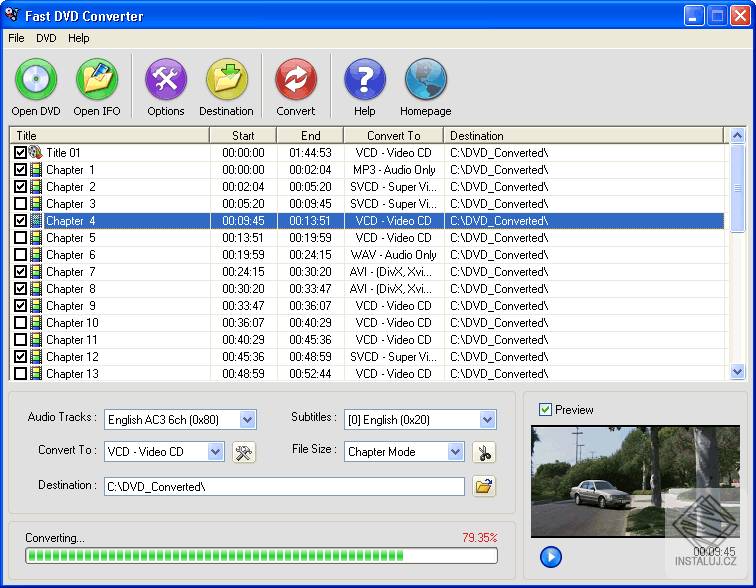Screen dimensions: 756x588
Task: Click the Fast DVD Converter title bar app icon
Action: [x=13, y=15]
